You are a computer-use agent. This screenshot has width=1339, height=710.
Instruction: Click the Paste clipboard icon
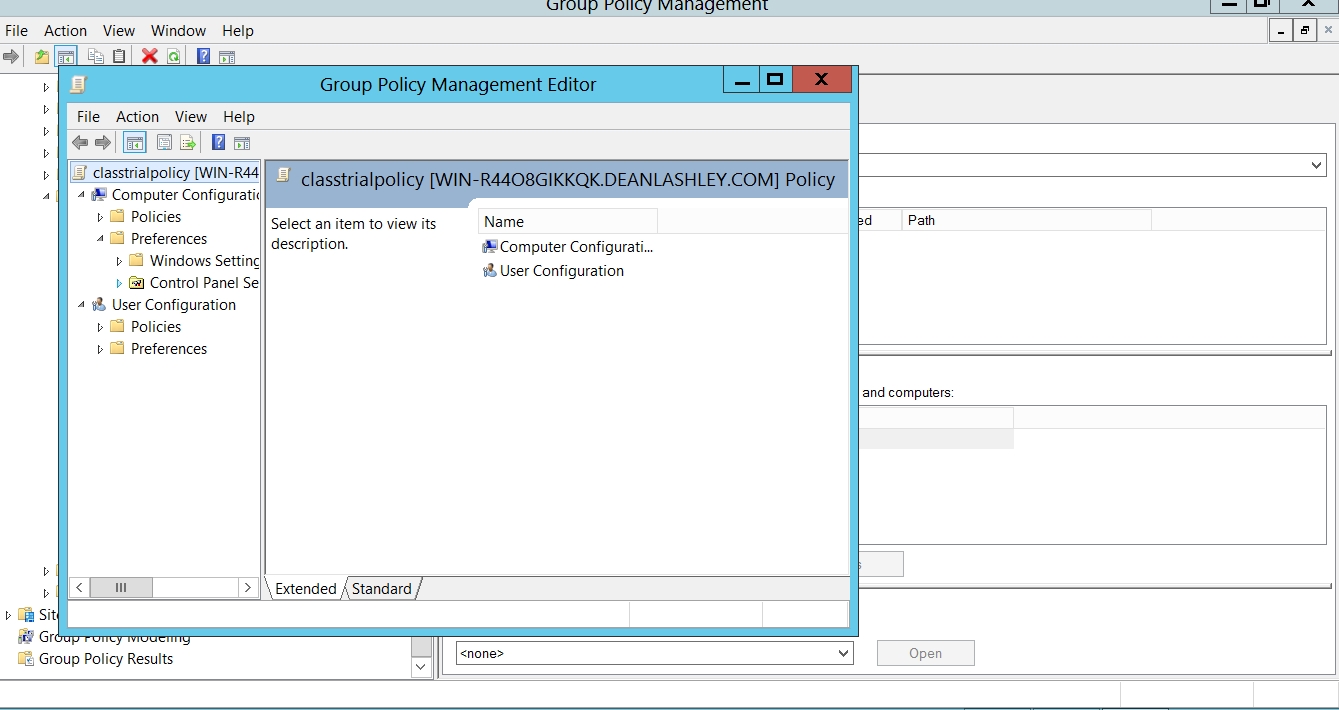[119, 56]
